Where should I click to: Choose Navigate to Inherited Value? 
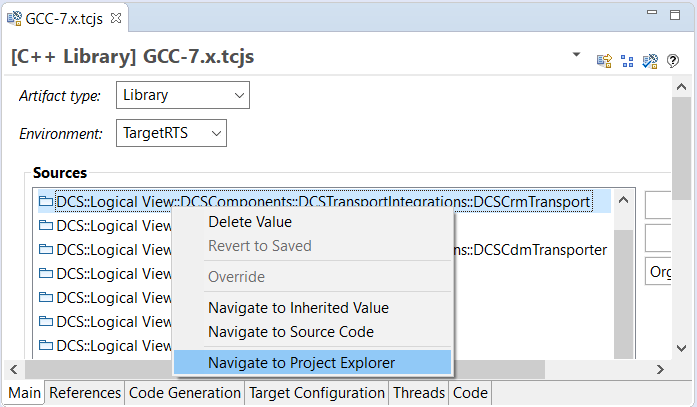[312, 308]
